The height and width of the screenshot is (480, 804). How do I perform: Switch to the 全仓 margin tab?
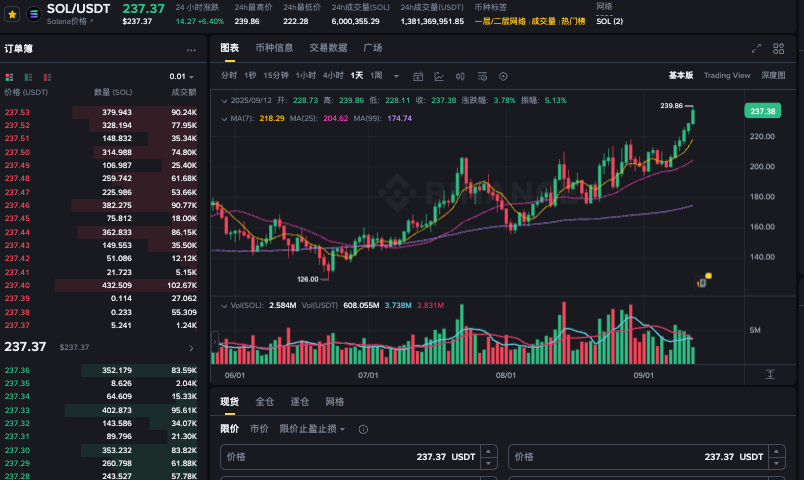pos(264,401)
